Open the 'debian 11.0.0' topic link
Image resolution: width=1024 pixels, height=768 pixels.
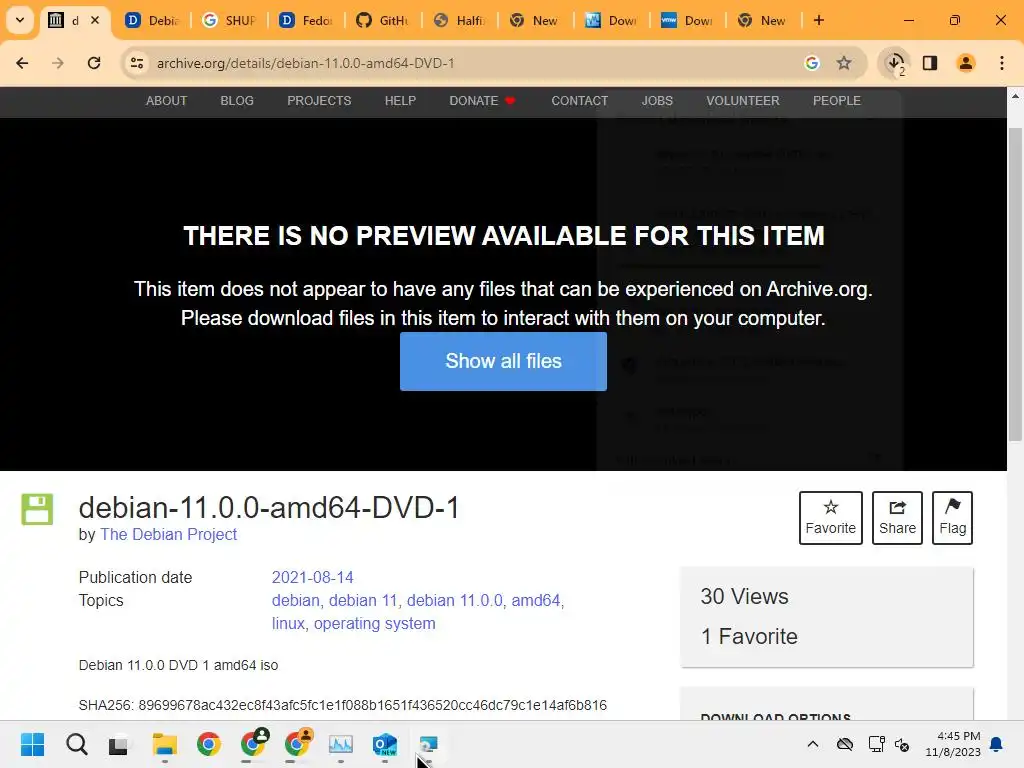[x=455, y=600]
